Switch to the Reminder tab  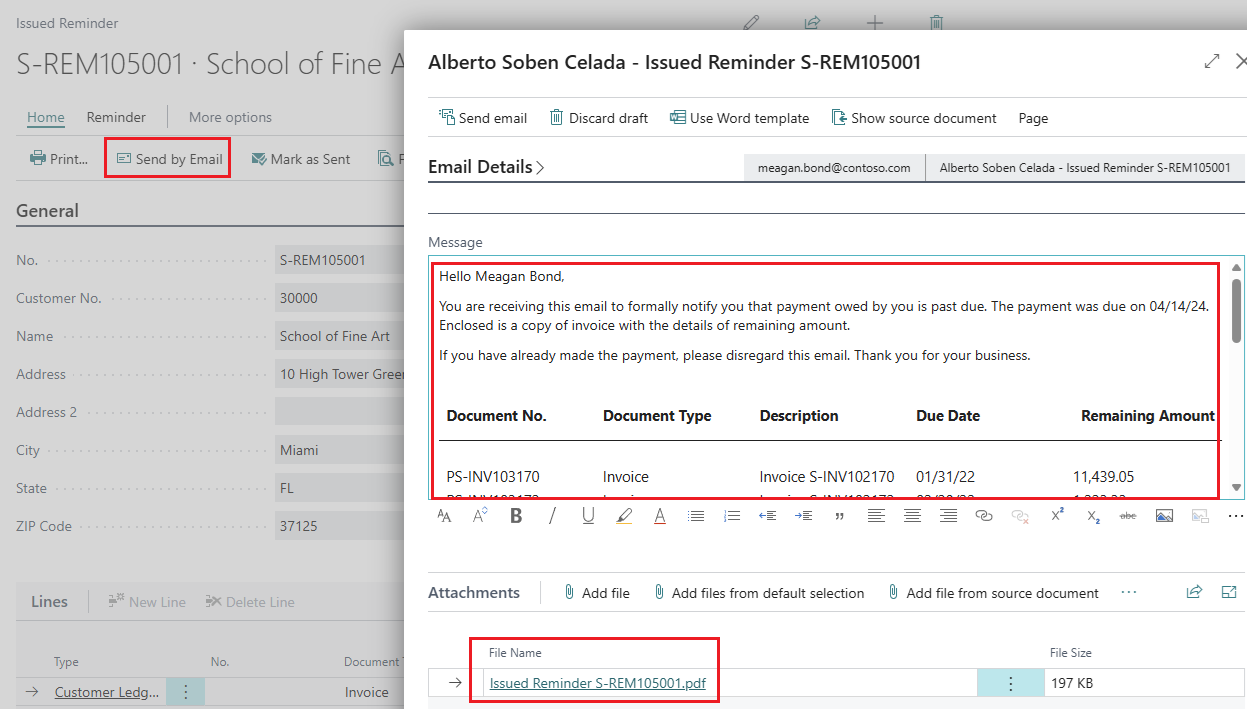coord(116,116)
